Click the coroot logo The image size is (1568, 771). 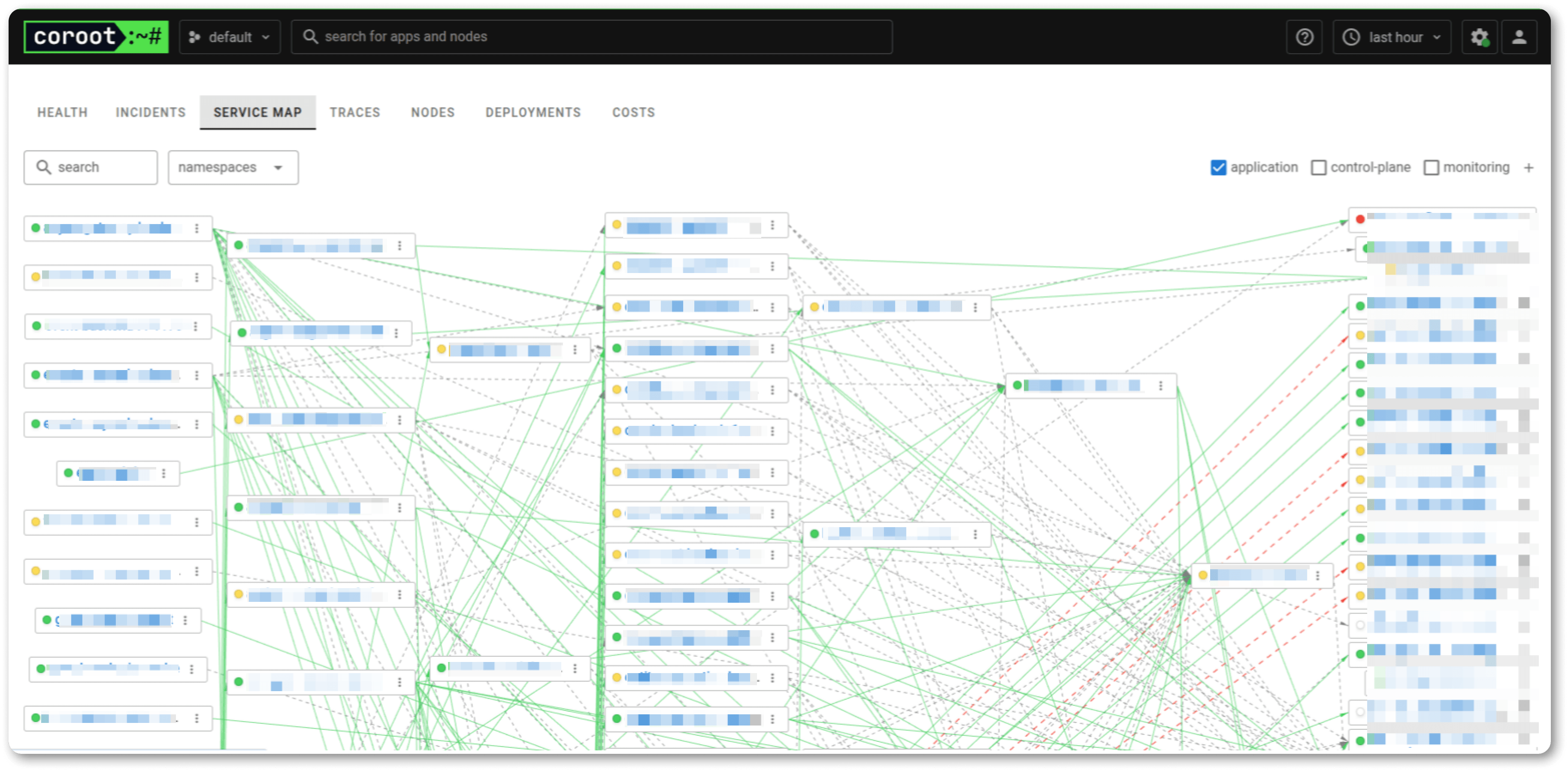(96, 36)
